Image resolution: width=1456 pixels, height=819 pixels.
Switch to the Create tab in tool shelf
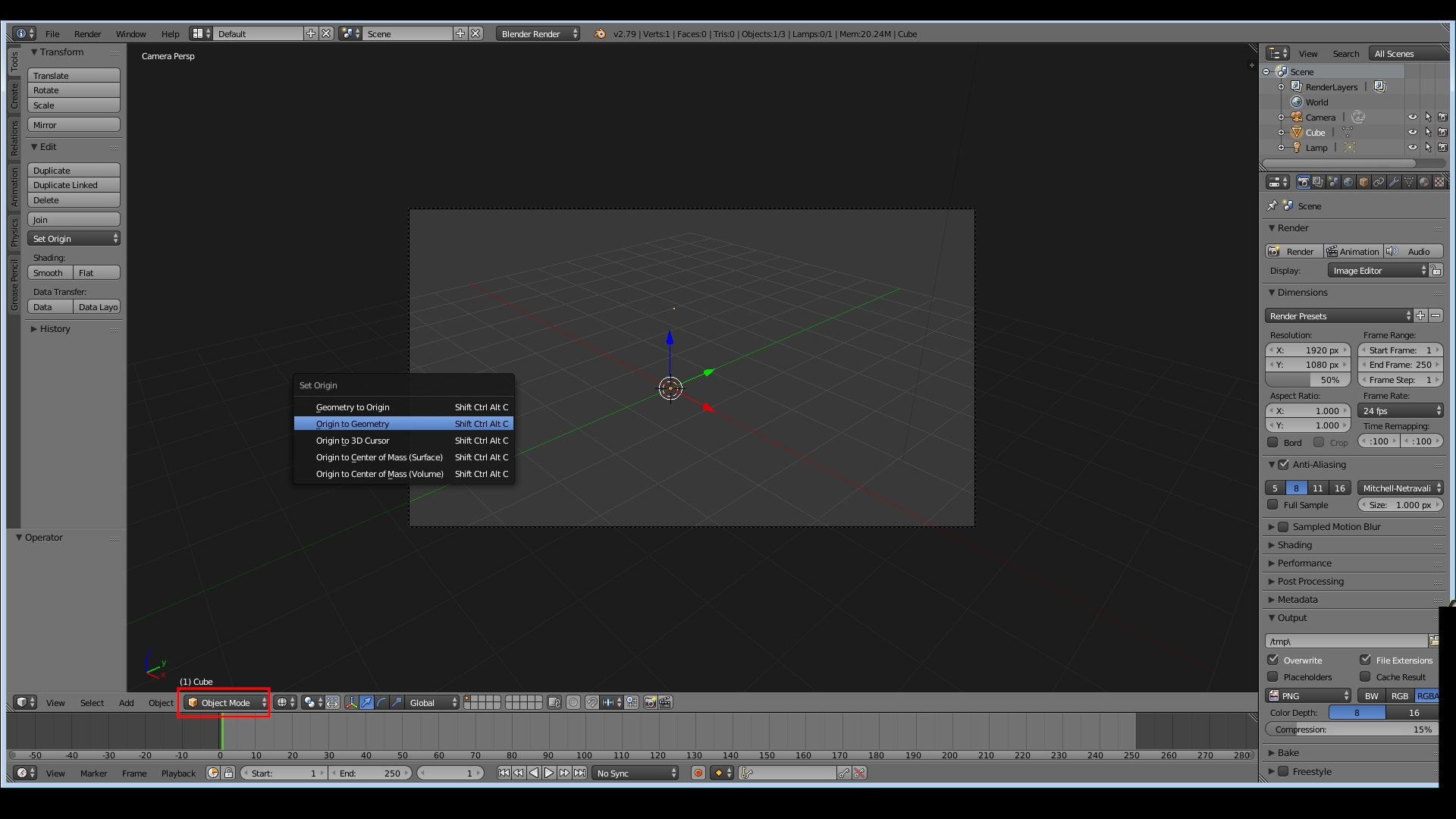point(14,96)
